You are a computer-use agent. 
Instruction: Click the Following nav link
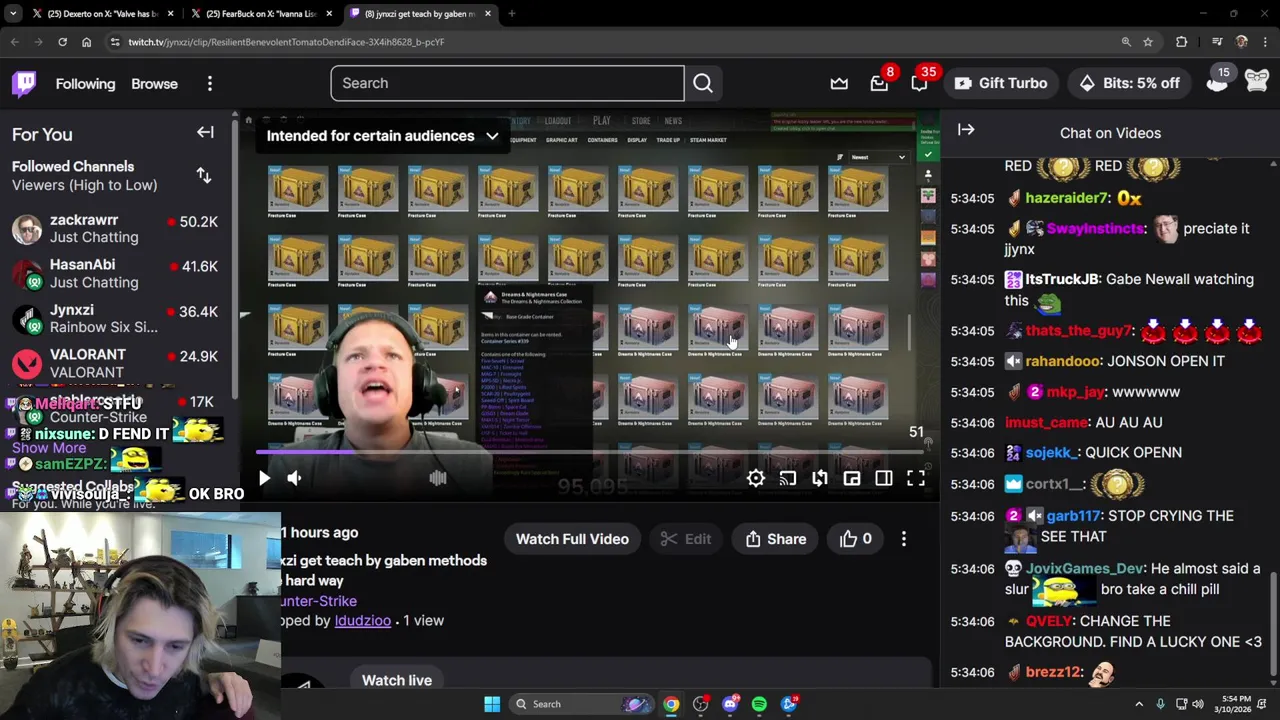click(x=85, y=84)
